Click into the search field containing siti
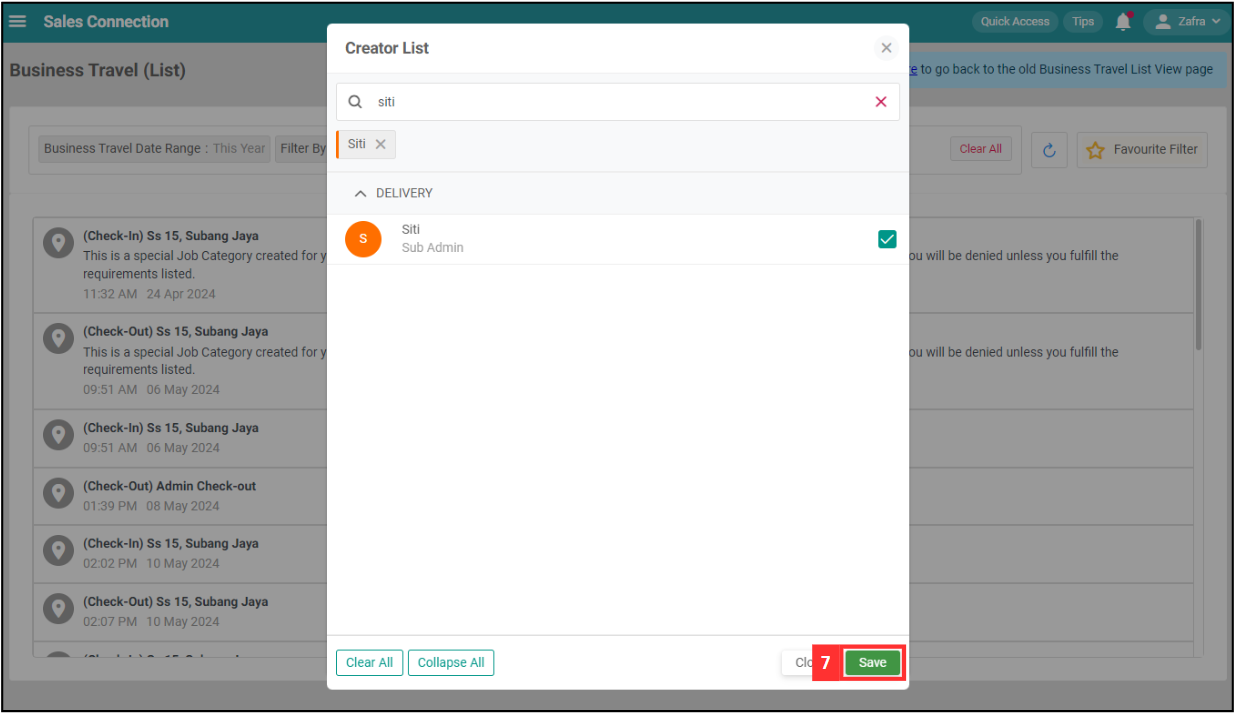This screenshot has width=1236, height=714. [x=618, y=102]
